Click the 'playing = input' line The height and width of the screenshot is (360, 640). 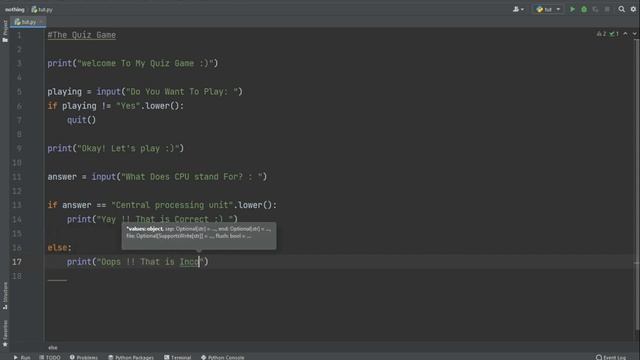coord(145,91)
